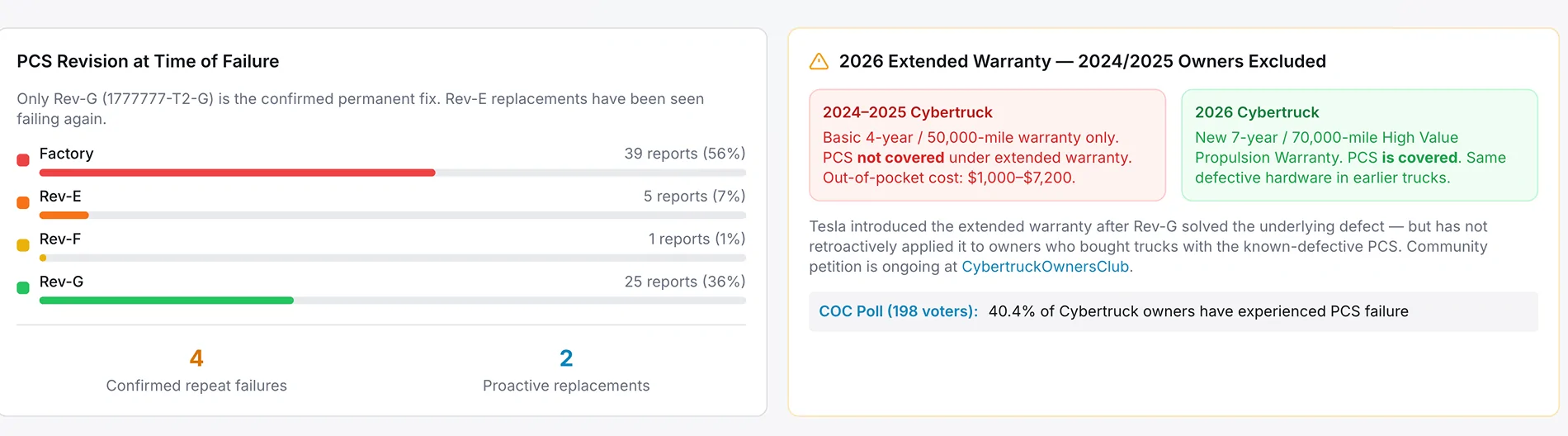
Task: Click the 'Rev-F' row label
Action: point(60,239)
